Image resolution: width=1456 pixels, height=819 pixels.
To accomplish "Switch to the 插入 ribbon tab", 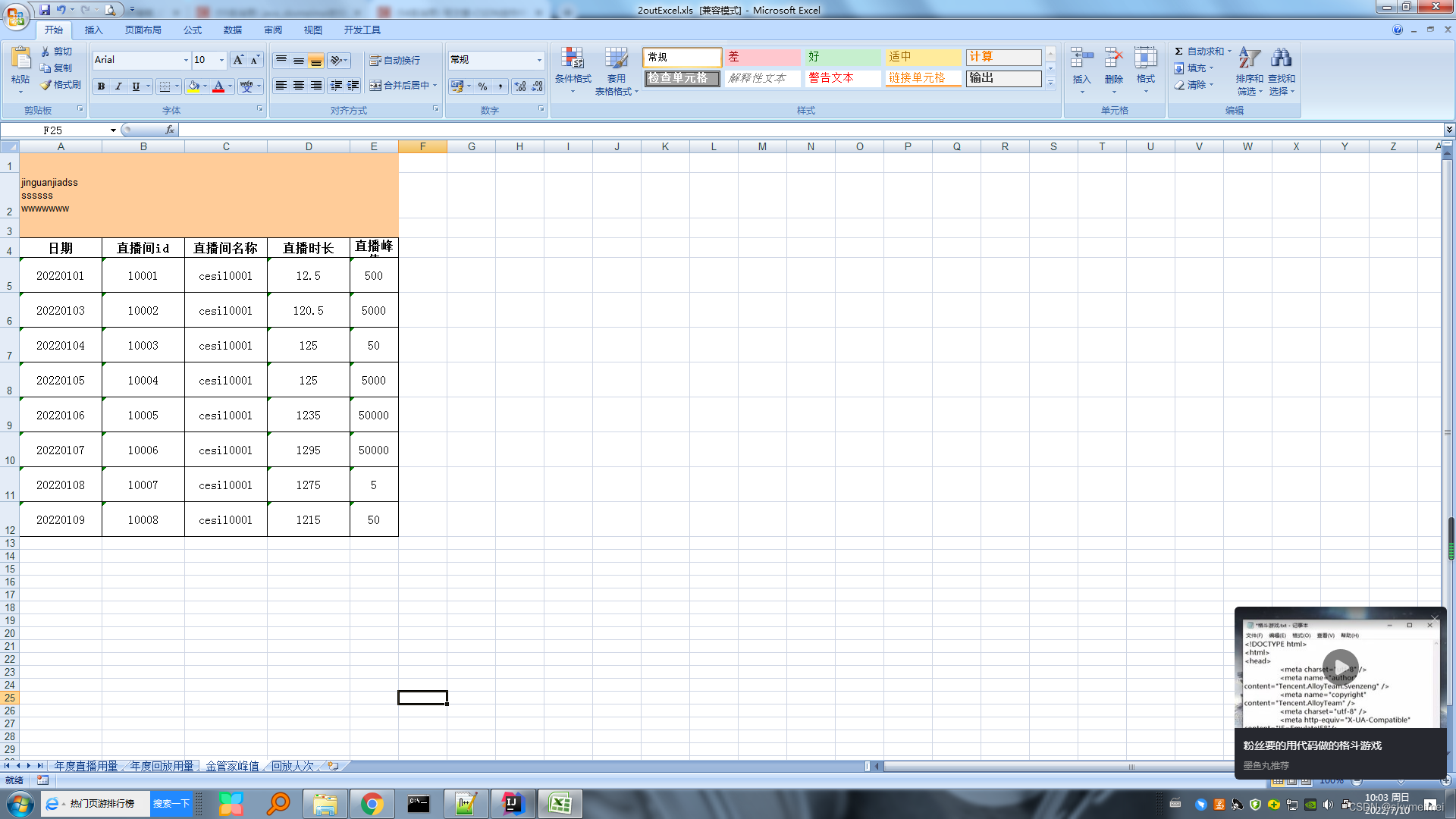I will [x=93, y=30].
